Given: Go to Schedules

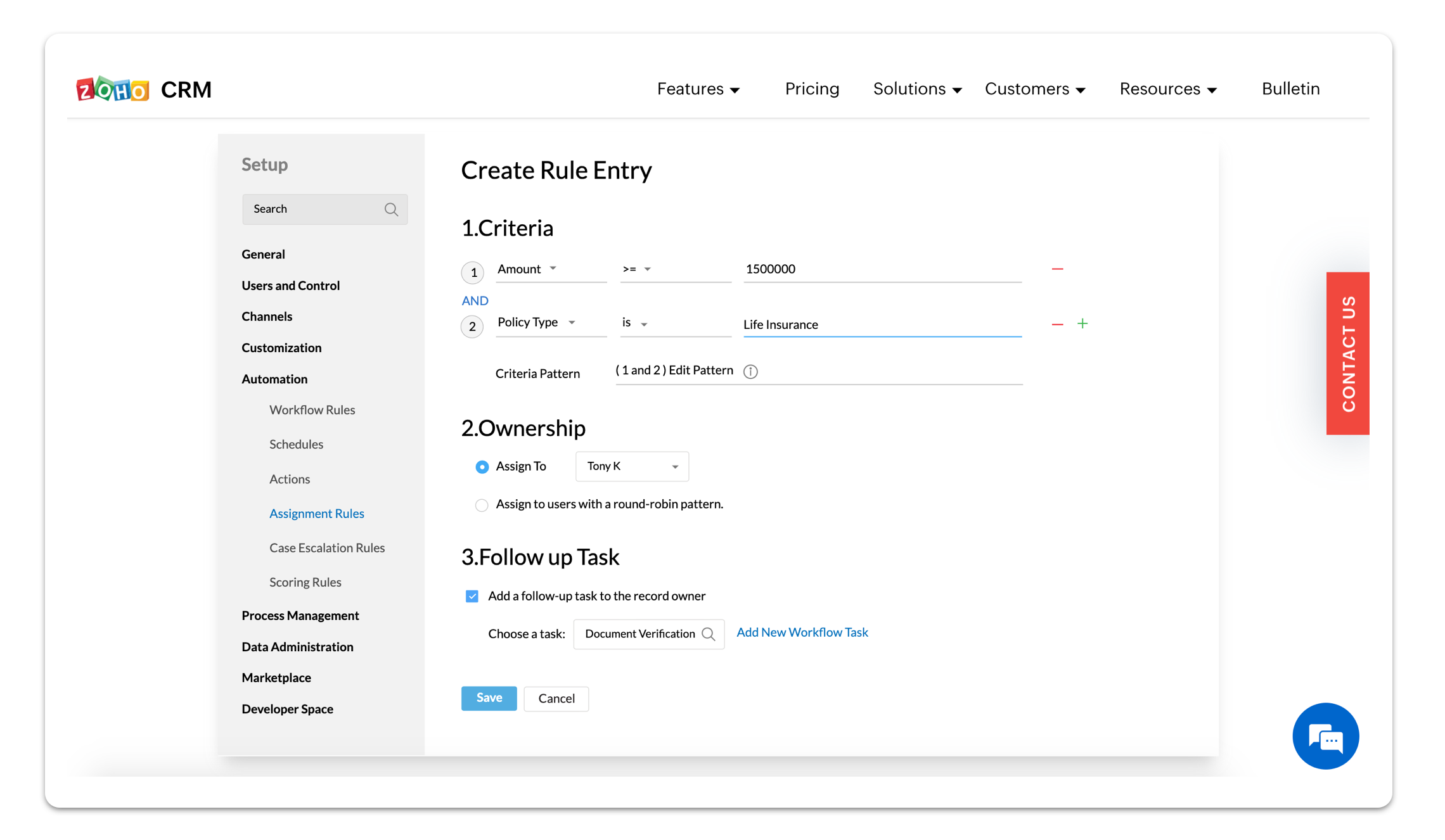Looking at the screenshot, I should [296, 444].
